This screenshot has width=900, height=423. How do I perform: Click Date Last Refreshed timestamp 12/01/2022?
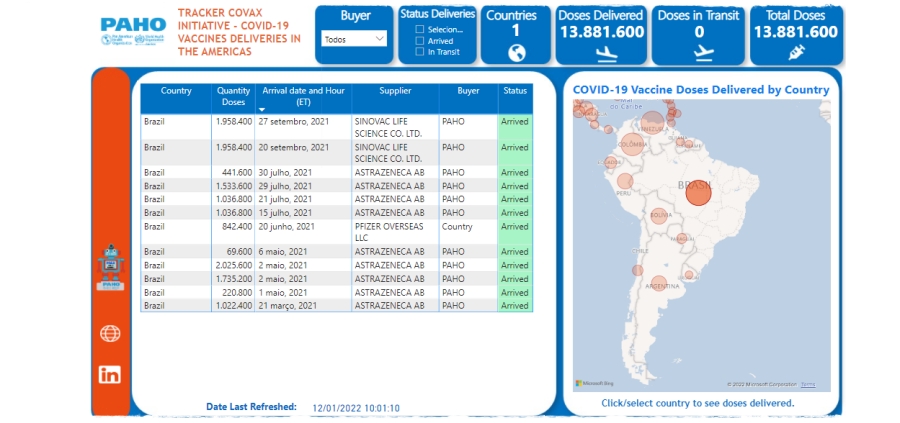pos(356,409)
